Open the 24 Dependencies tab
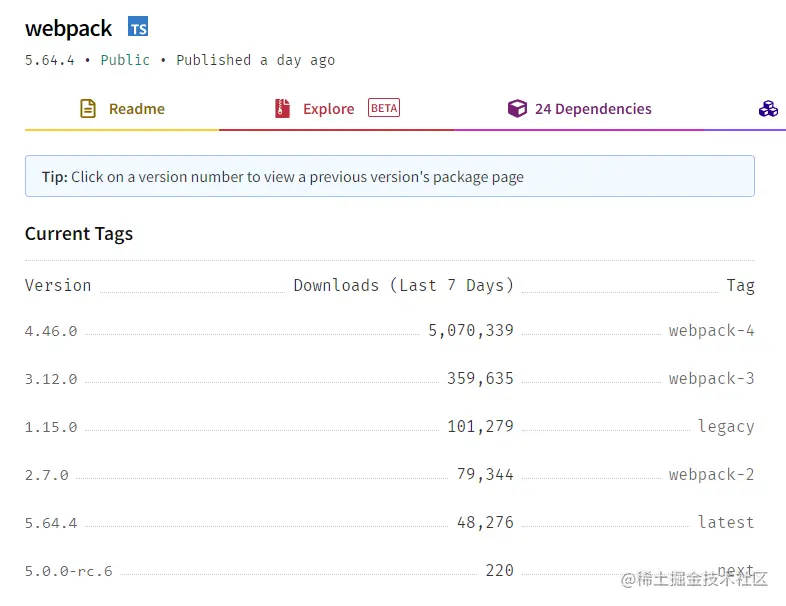 click(x=579, y=109)
